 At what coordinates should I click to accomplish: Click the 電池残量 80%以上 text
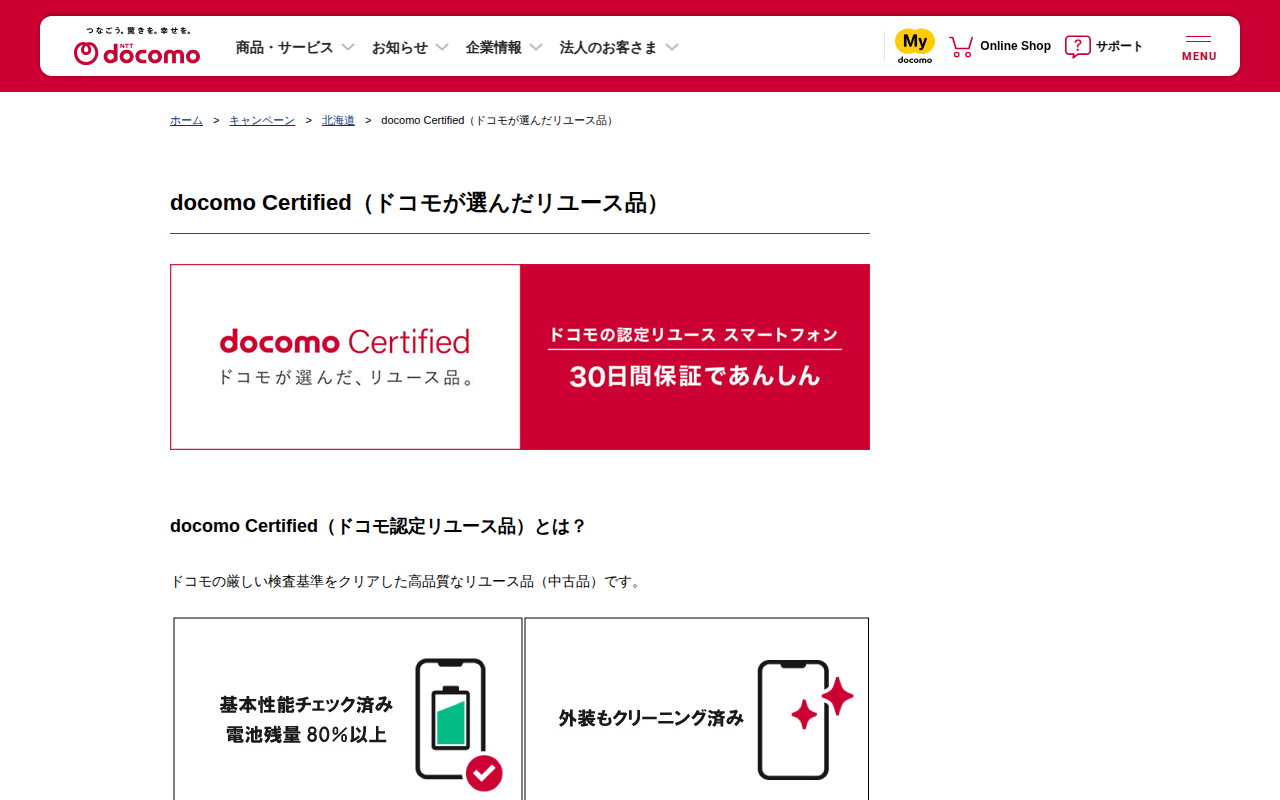coord(306,735)
